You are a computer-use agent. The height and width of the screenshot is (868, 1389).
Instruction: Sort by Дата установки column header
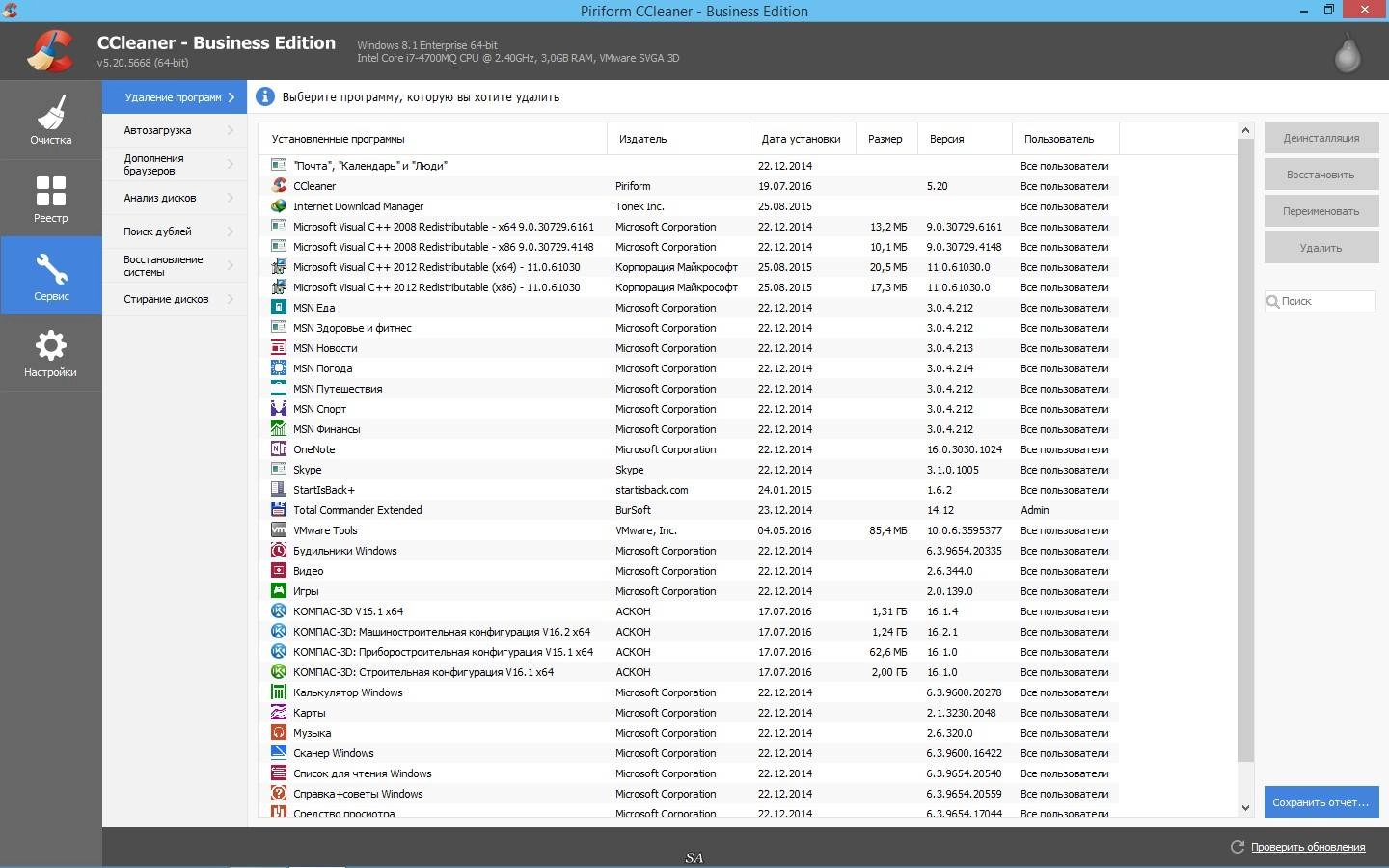pyautogui.click(x=803, y=139)
